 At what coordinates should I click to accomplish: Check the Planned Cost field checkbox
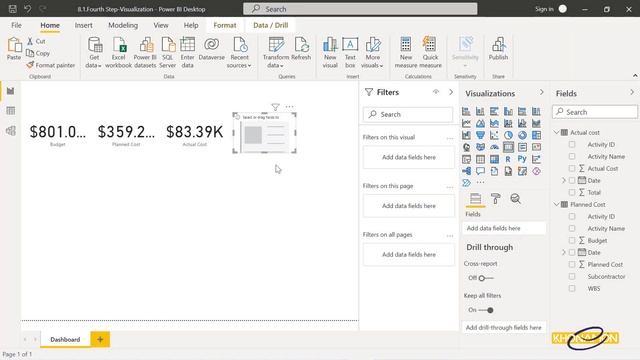572,264
